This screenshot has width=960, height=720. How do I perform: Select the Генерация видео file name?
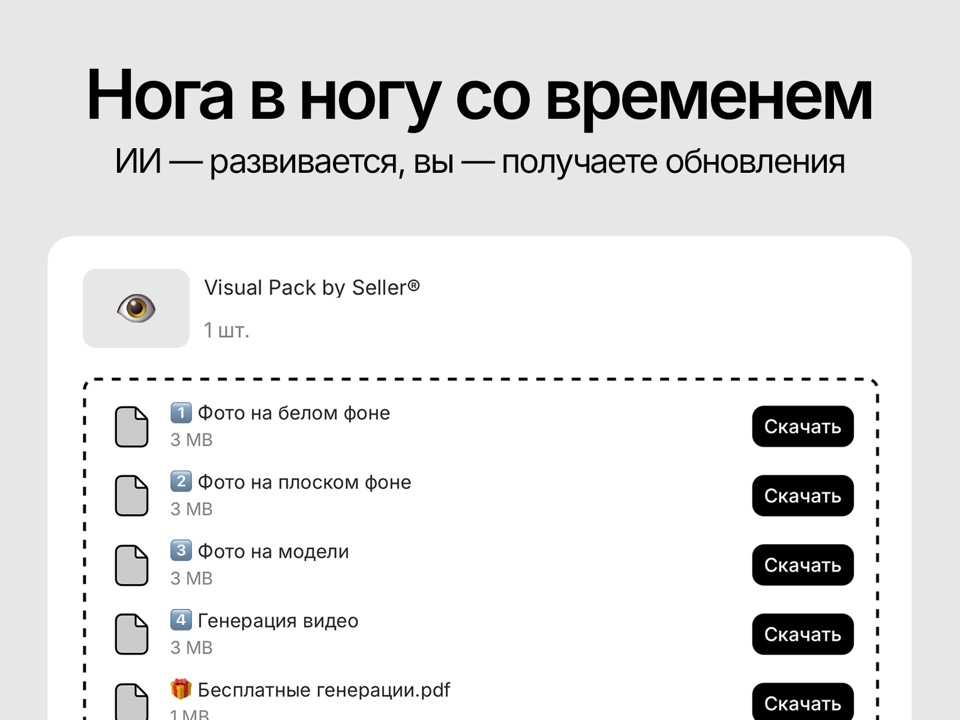point(278,621)
